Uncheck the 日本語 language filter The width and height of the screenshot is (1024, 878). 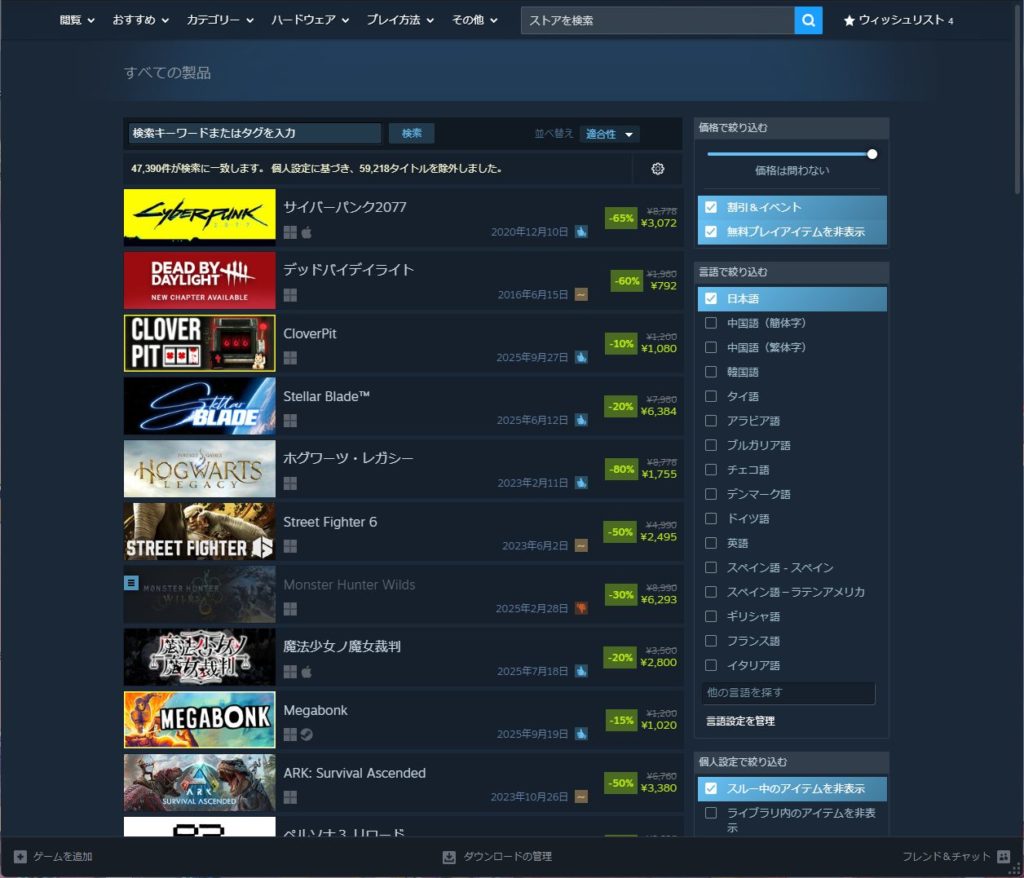point(711,299)
